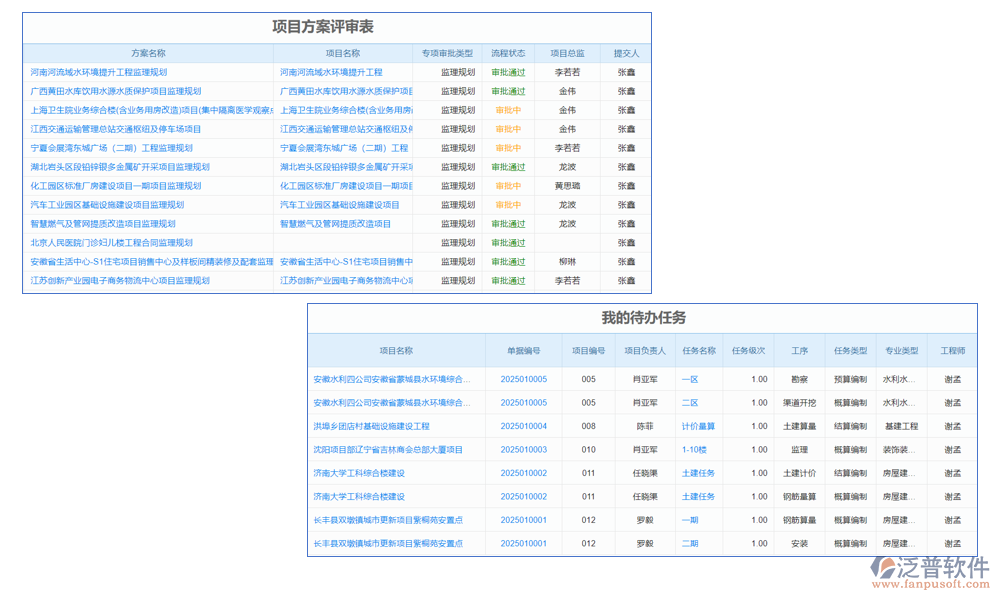Click the 计价量算 task name link
The width and height of the screenshot is (1000, 600).
(697, 427)
